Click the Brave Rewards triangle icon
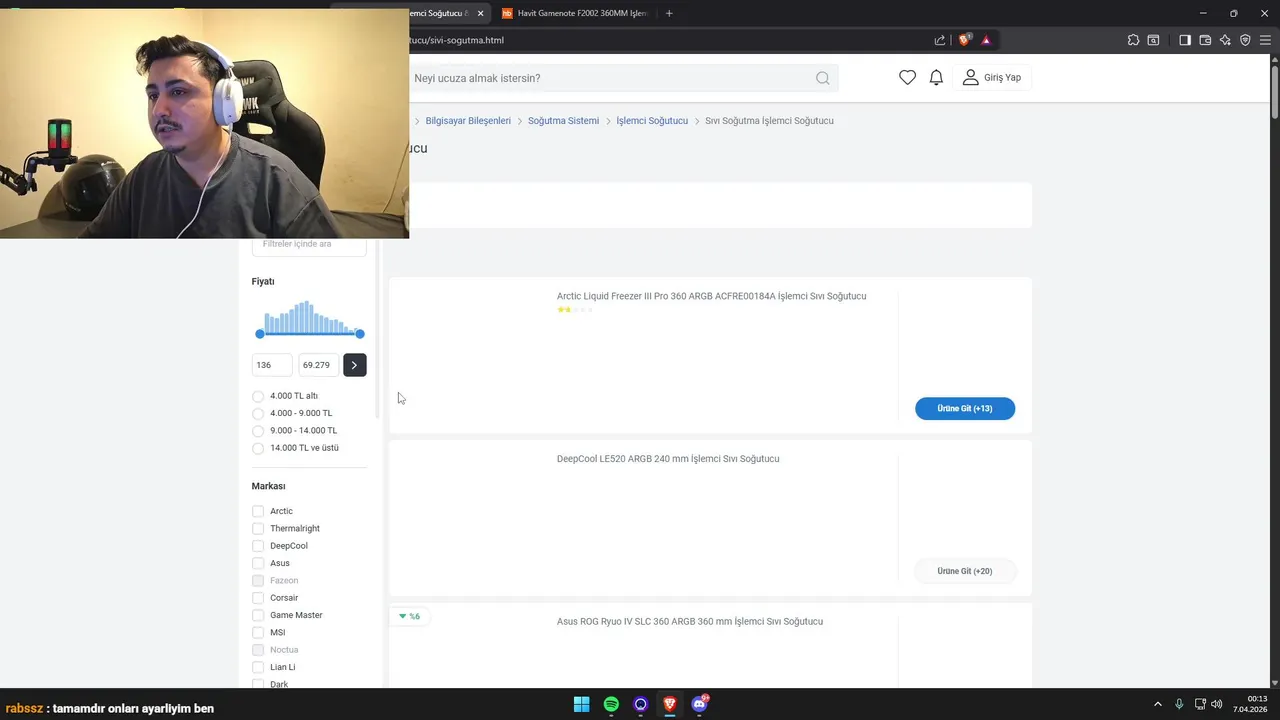This screenshot has width=1280, height=720. [x=986, y=40]
